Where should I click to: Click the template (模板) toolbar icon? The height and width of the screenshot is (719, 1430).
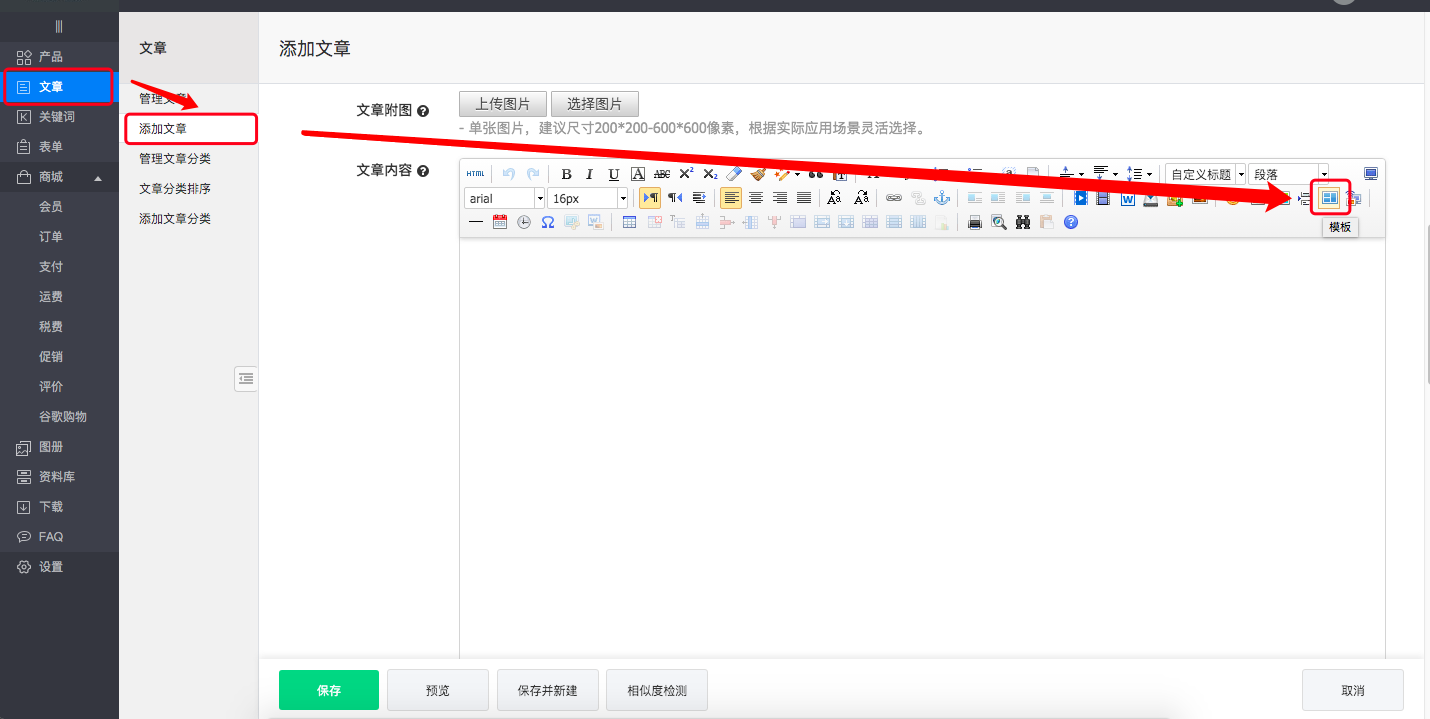point(1329,198)
